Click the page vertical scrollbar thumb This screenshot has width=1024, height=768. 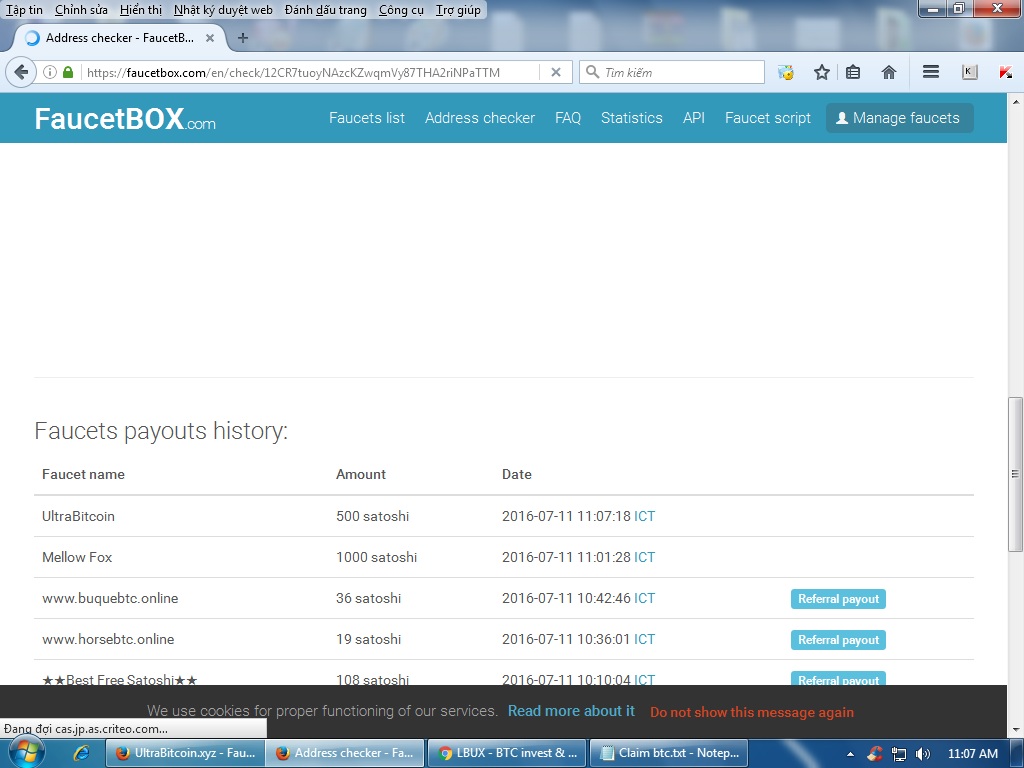[1016, 474]
